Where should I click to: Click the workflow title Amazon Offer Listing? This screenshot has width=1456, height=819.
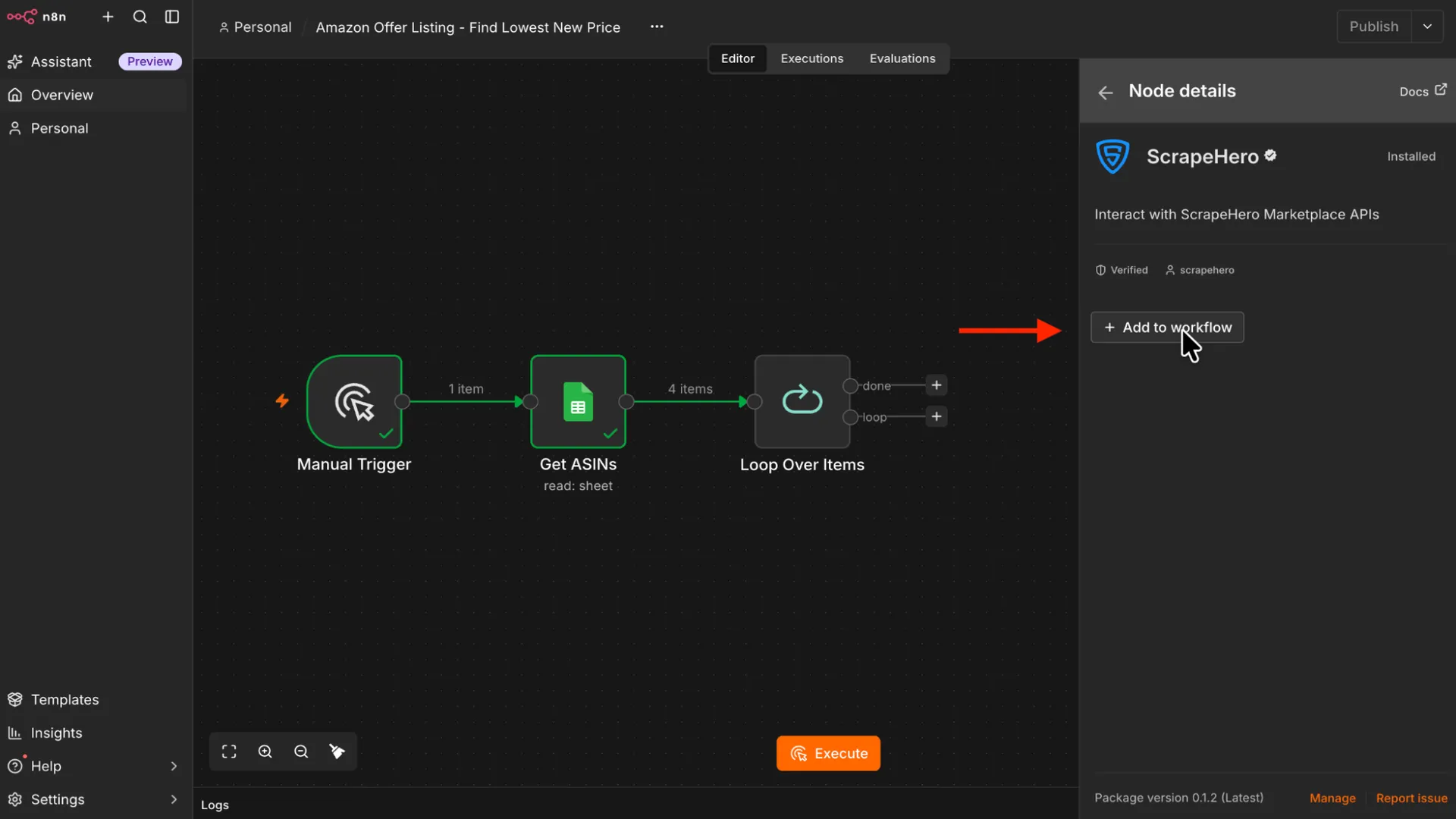click(x=468, y=27)
